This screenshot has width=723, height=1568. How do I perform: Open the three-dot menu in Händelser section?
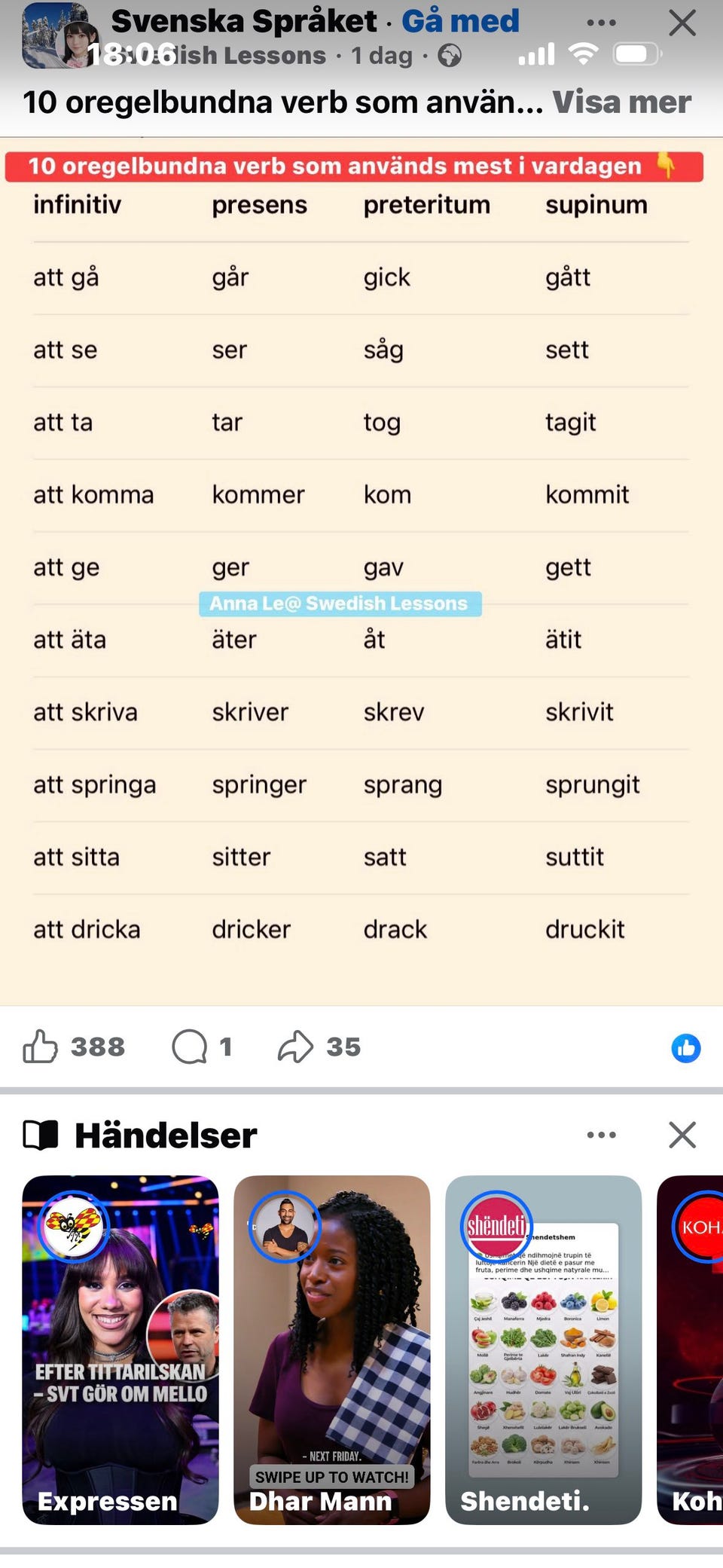600,1135
